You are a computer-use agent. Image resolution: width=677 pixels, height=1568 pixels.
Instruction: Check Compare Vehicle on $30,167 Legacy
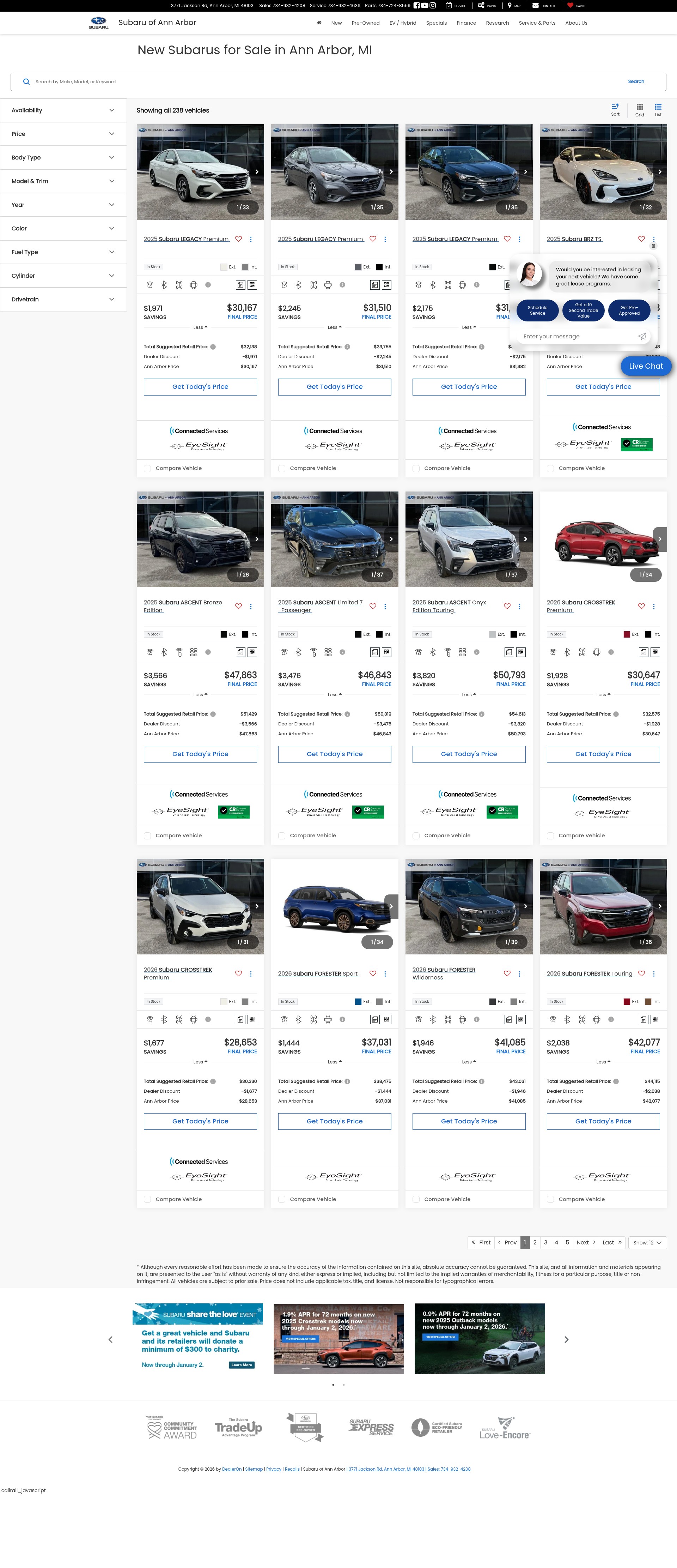[x=147, y=468]
